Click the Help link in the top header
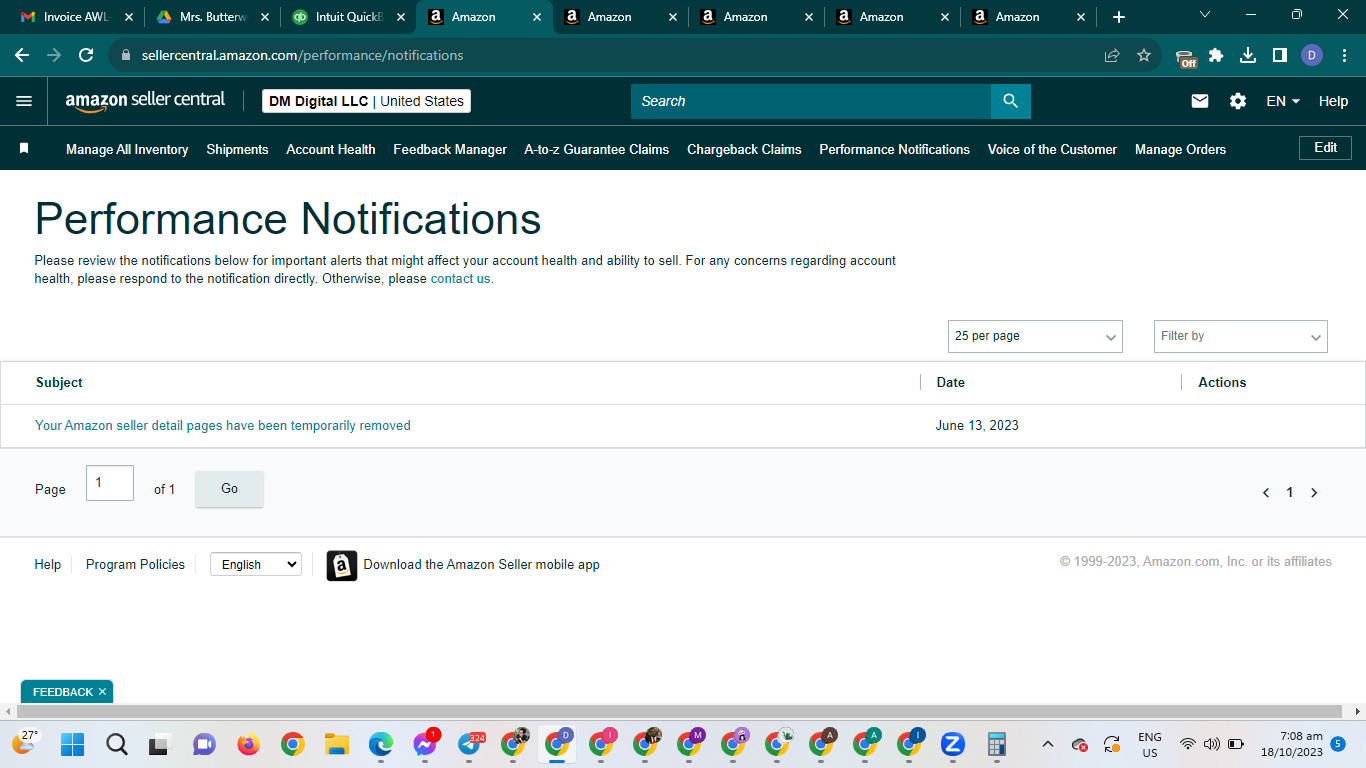The width and height of the screenshot is (1366, 768). pyautogui.click(x=1333, y=101)
